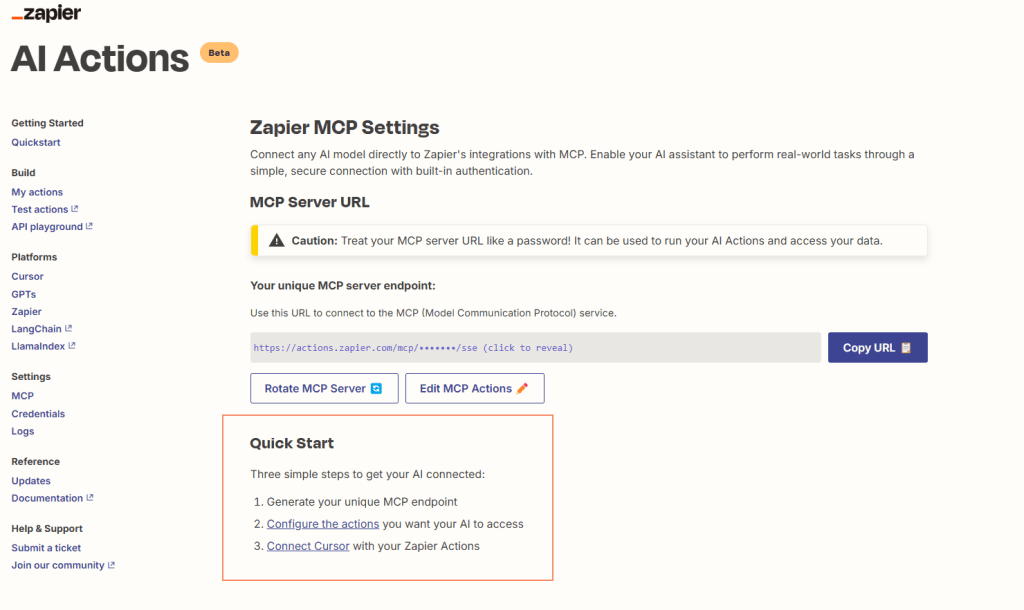This screenshot has height=610, width=1024.
Task: Go to My actions
Action: tap(37, 192)
